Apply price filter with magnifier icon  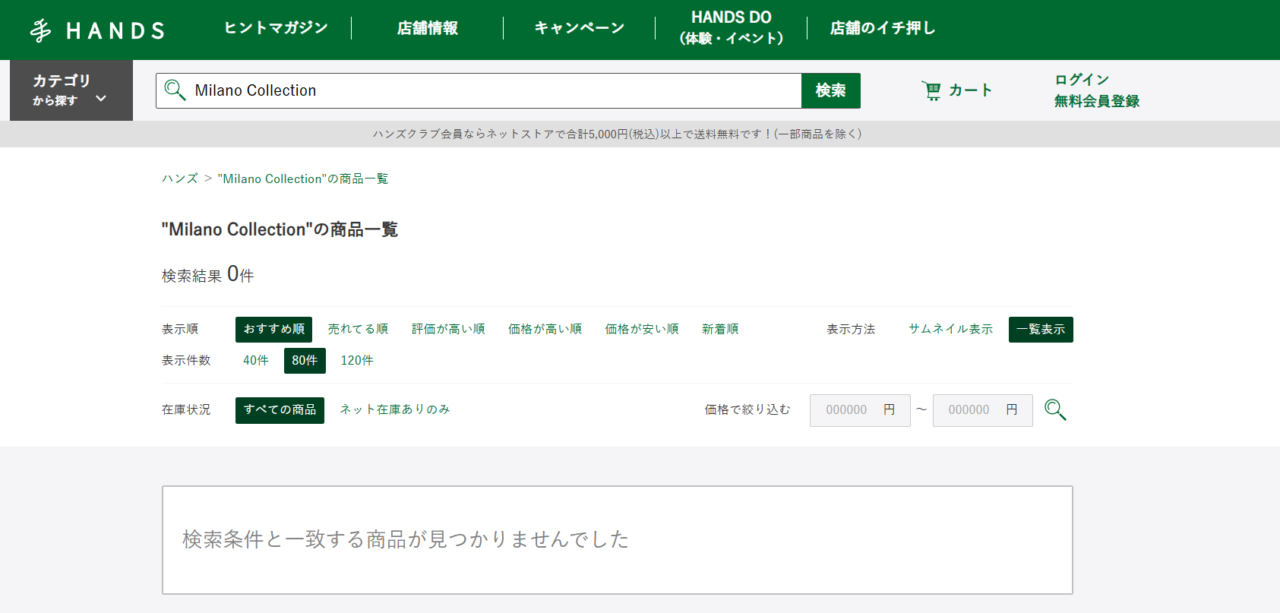[x=1055, y=410]
